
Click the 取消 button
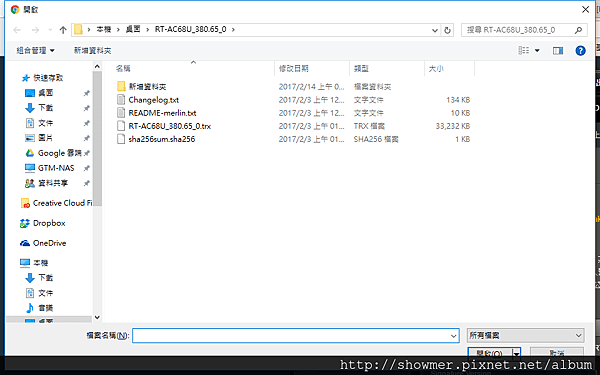(557, 353)
